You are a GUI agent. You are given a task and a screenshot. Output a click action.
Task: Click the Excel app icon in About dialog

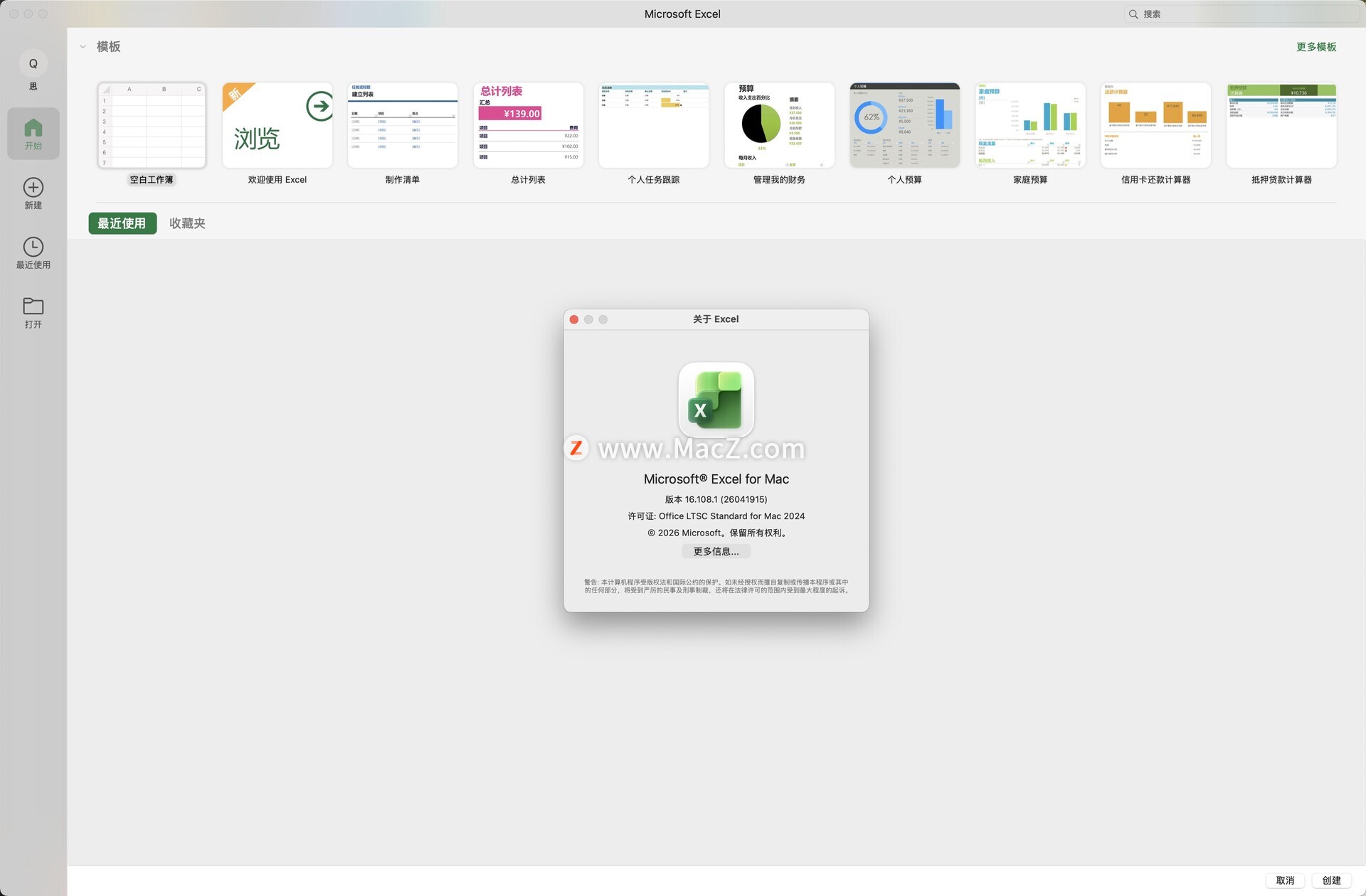pos(716,400)
